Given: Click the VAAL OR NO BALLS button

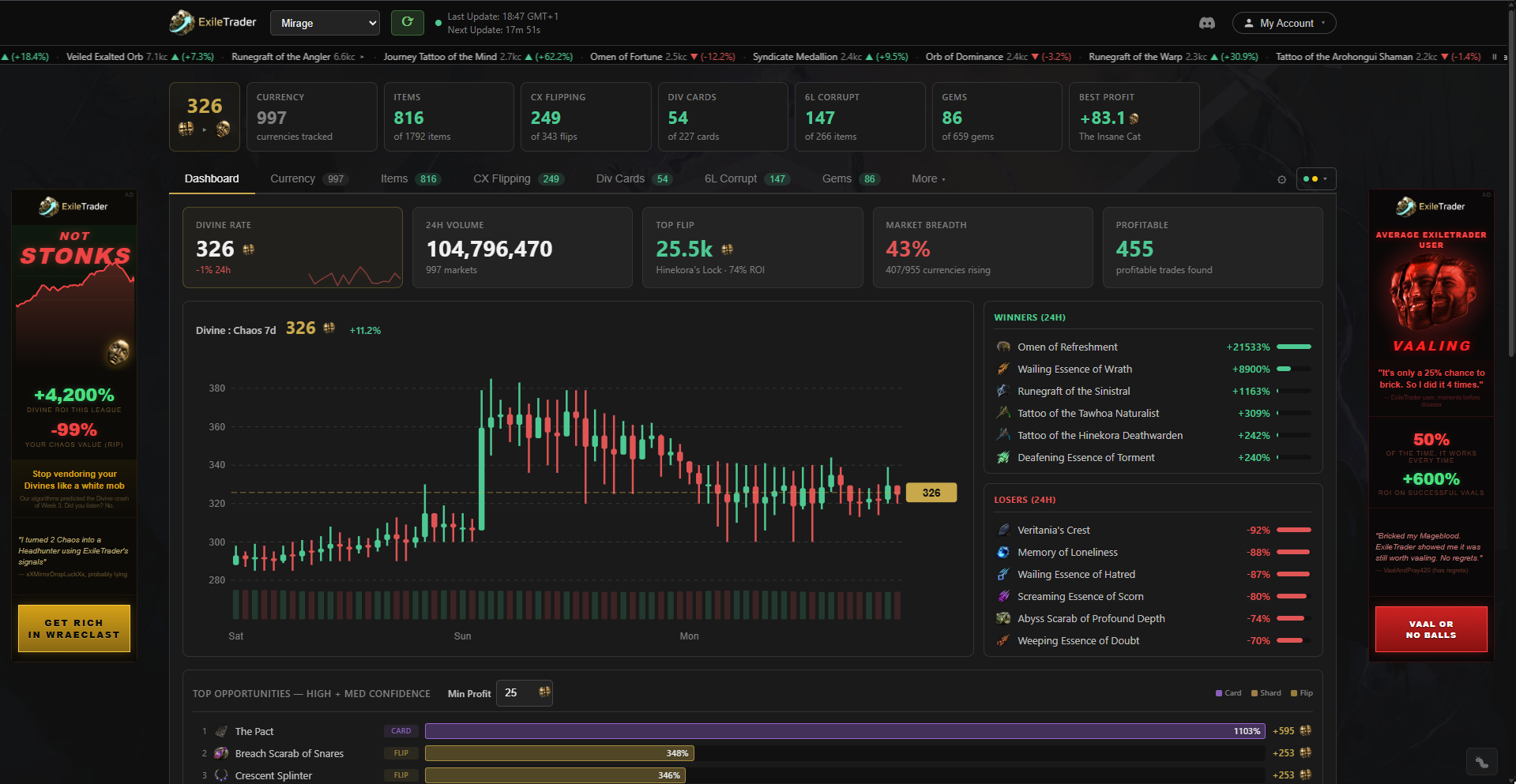Looking at the screenshot, I should [x=1431, y=628].
